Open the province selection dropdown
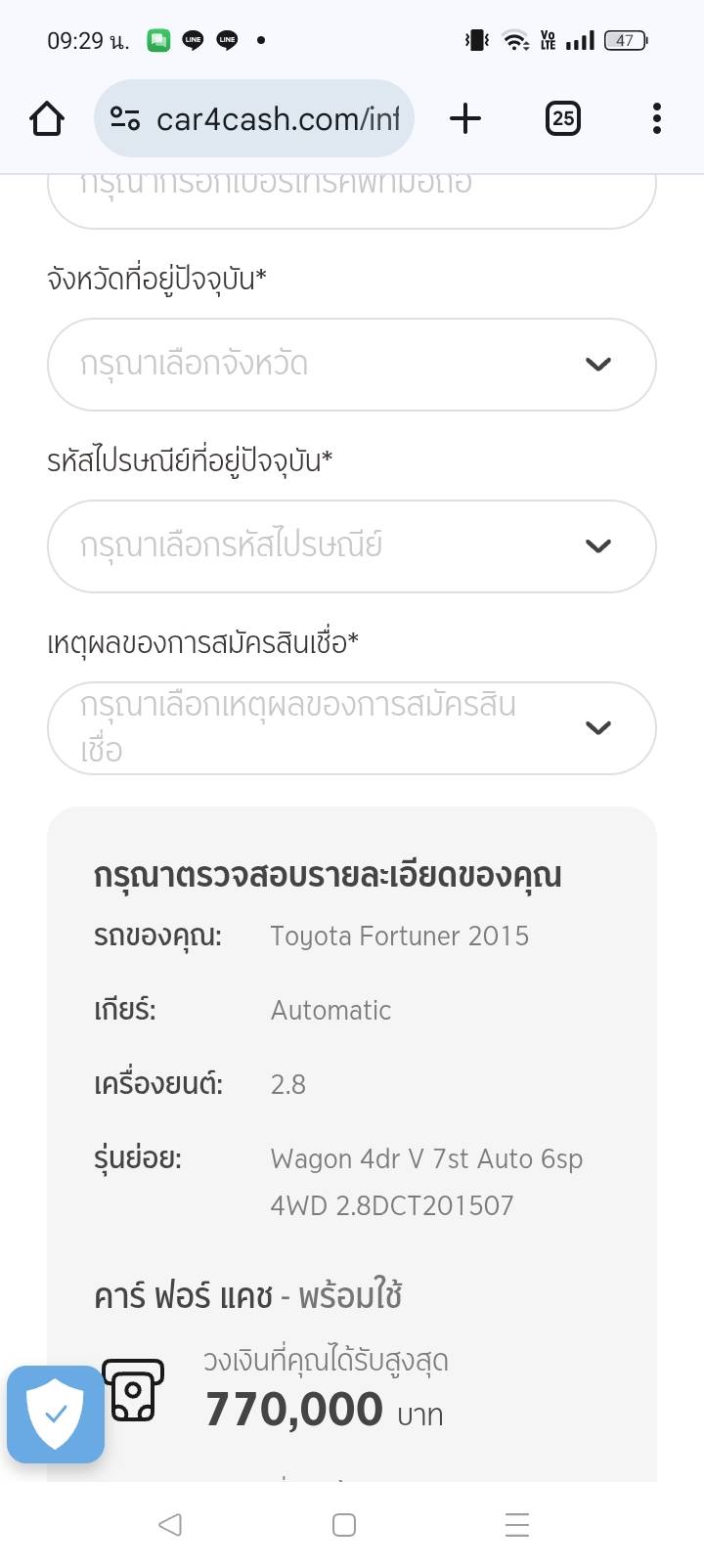This screenshot has width=704, height=1568. (x=323, y=365)
